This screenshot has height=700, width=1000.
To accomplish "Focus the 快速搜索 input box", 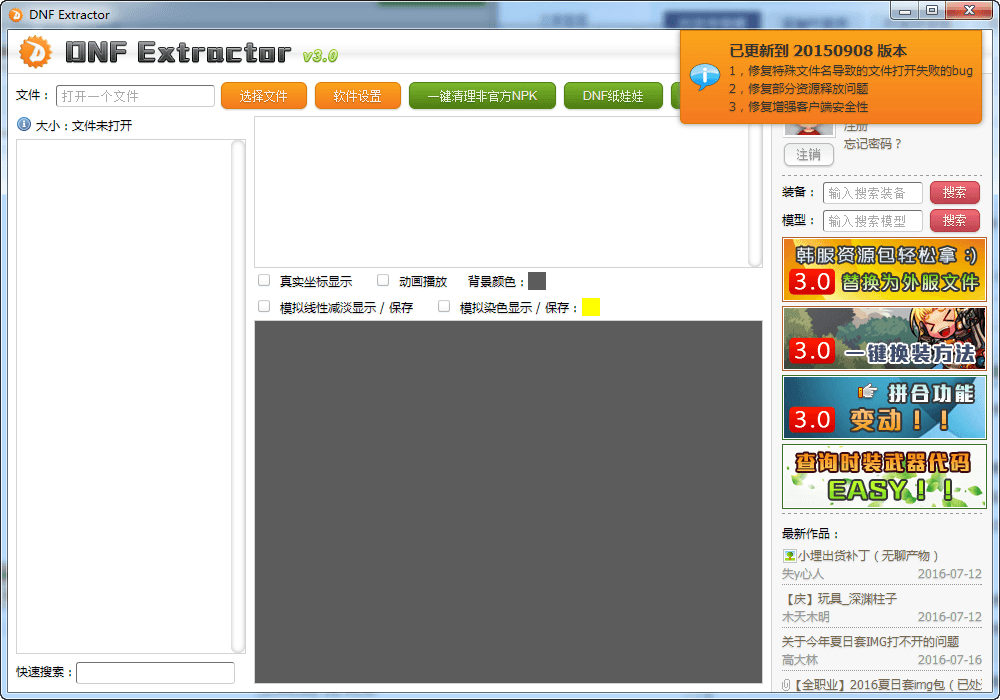I will click(x=156, y=673).
